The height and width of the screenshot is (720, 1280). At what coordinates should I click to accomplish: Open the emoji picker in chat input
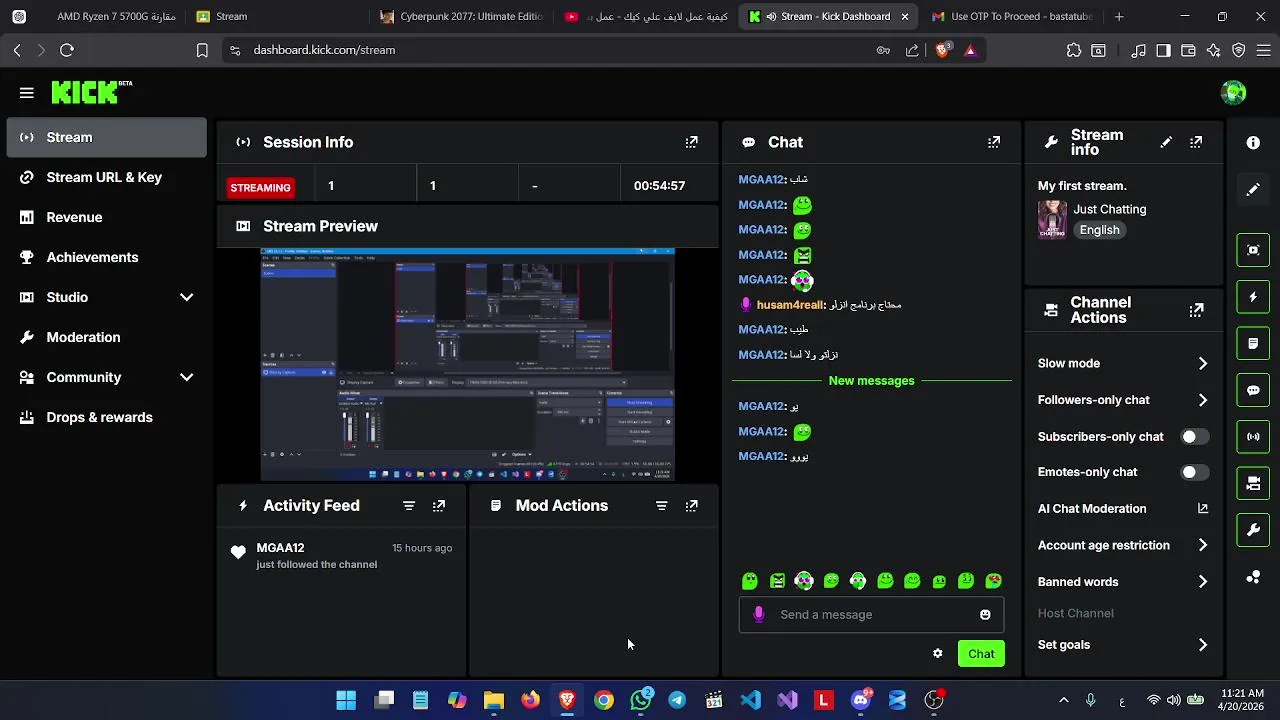(x=985, y=615)
